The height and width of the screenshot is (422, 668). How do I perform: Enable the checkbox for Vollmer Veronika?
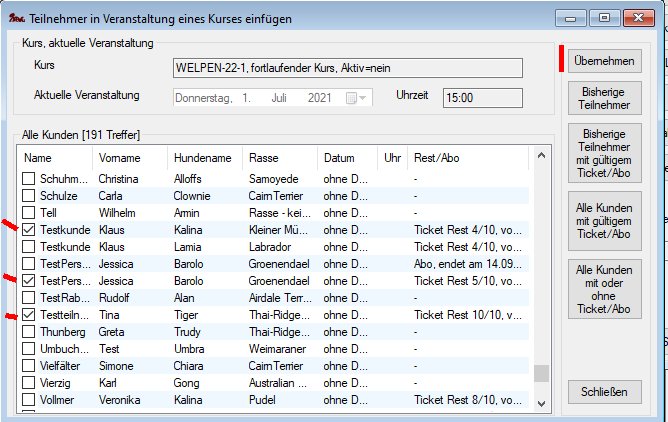[30, 401]
